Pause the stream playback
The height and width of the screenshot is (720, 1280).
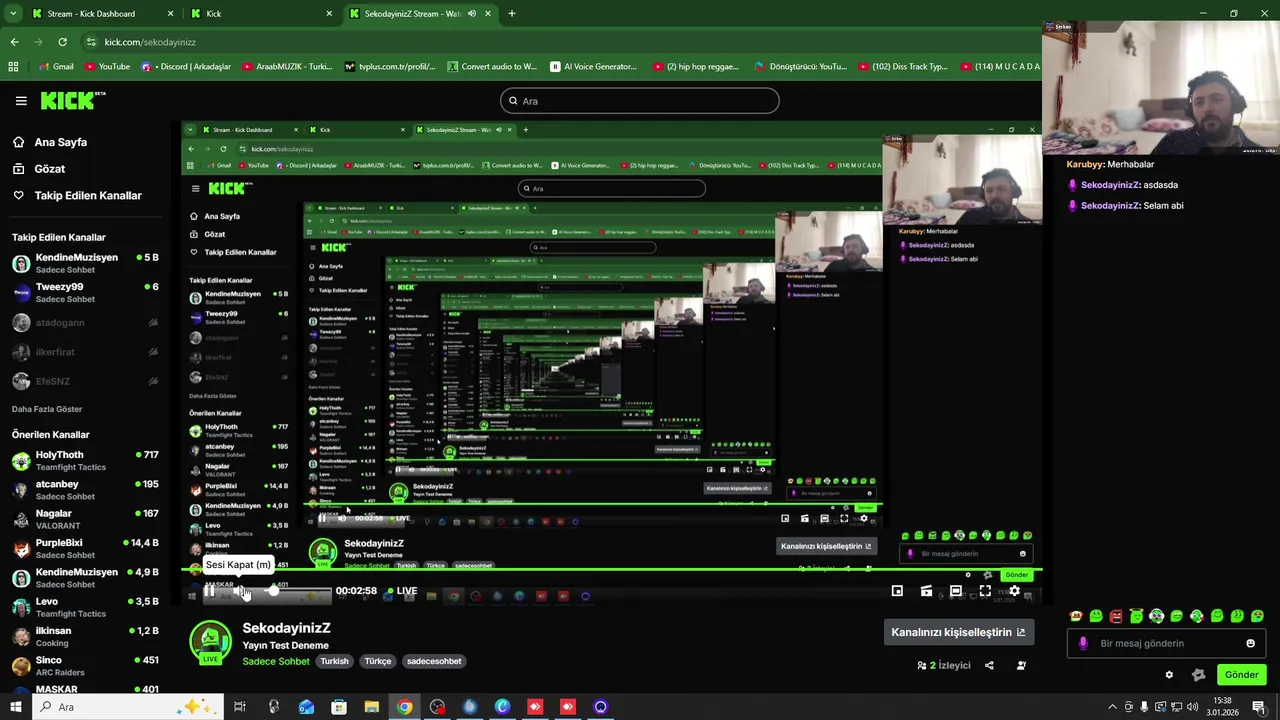pyautogui.click(x=209, y=591)
